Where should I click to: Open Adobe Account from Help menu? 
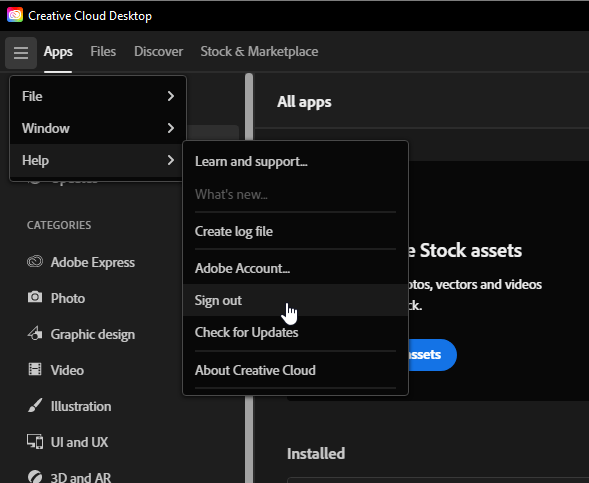pos(295,268)
